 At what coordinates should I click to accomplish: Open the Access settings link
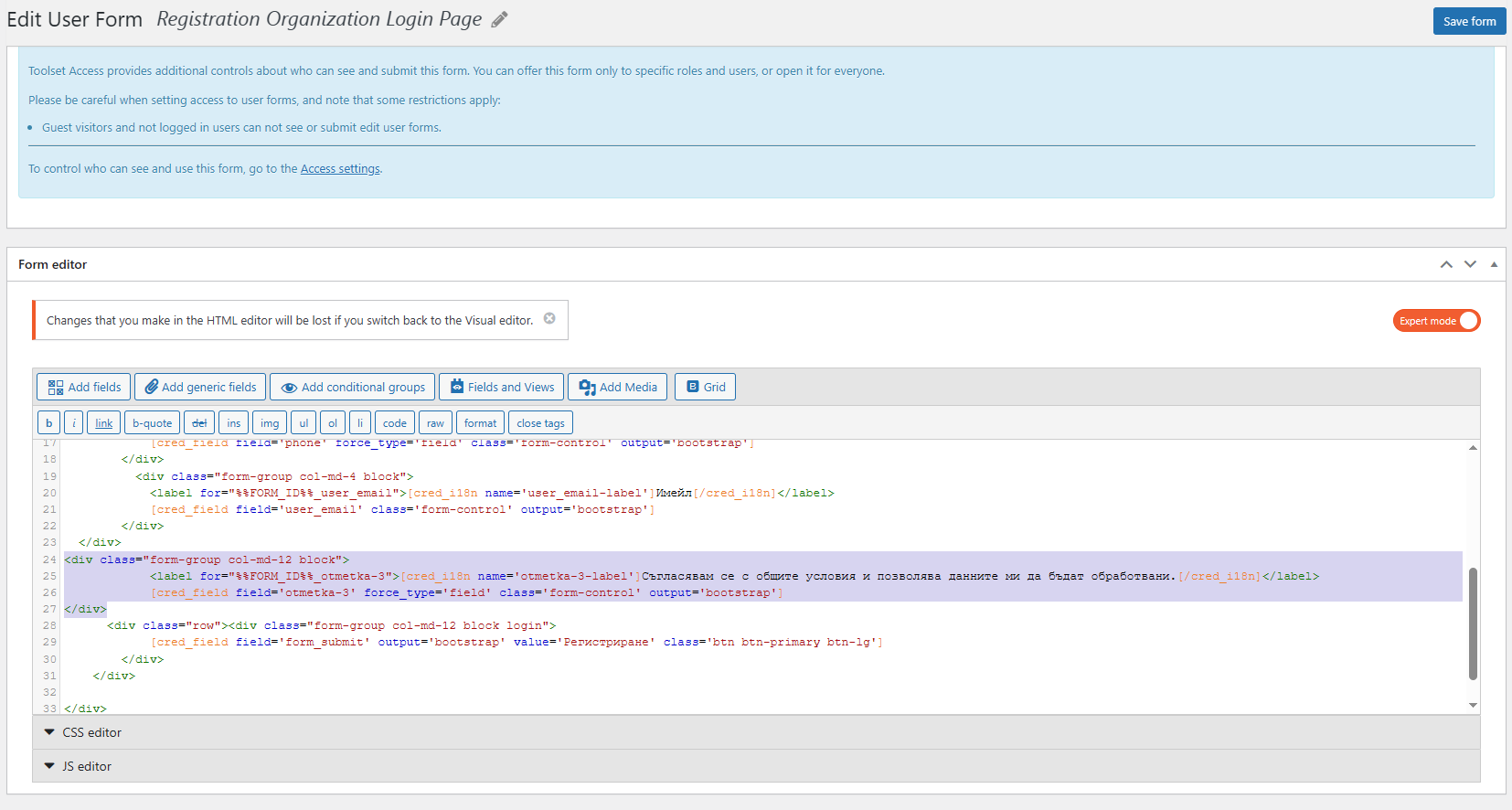pyautogui.click(x=340, y=168)
